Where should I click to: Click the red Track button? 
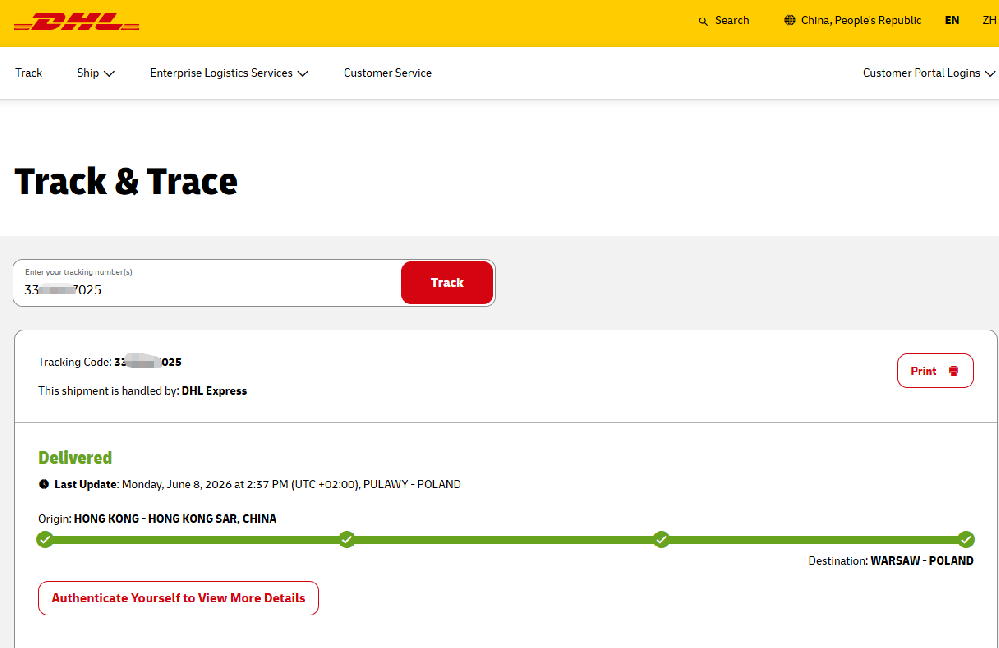point(447,282)
